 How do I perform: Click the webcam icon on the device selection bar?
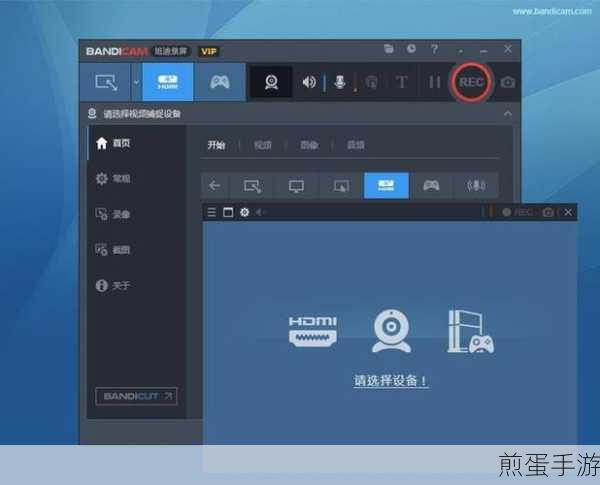[92, 113]
